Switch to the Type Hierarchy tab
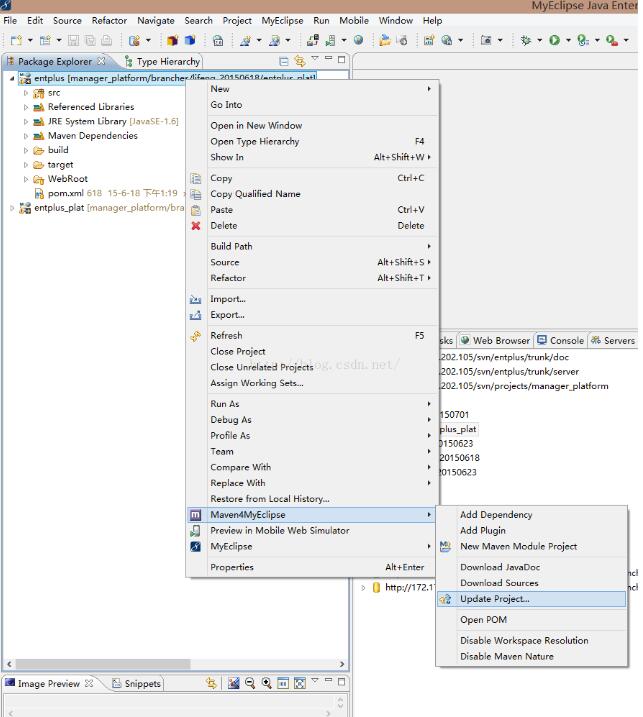 click(162, 61)
